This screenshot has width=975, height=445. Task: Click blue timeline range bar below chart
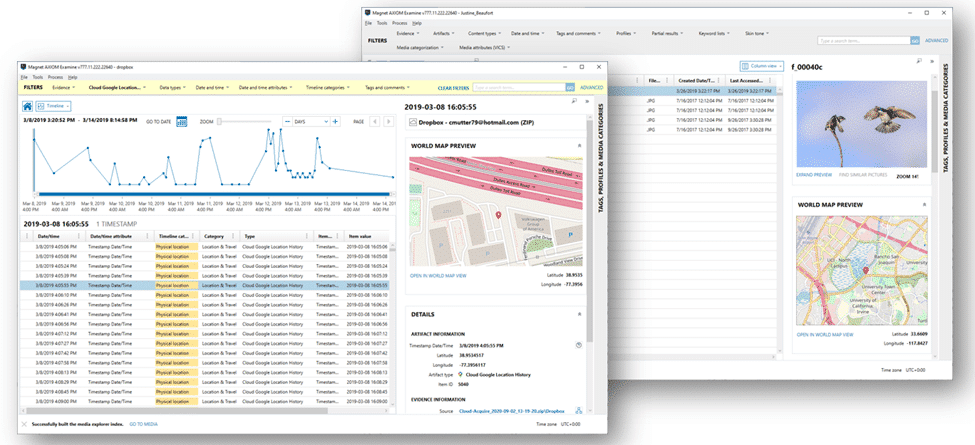point(215,195)
